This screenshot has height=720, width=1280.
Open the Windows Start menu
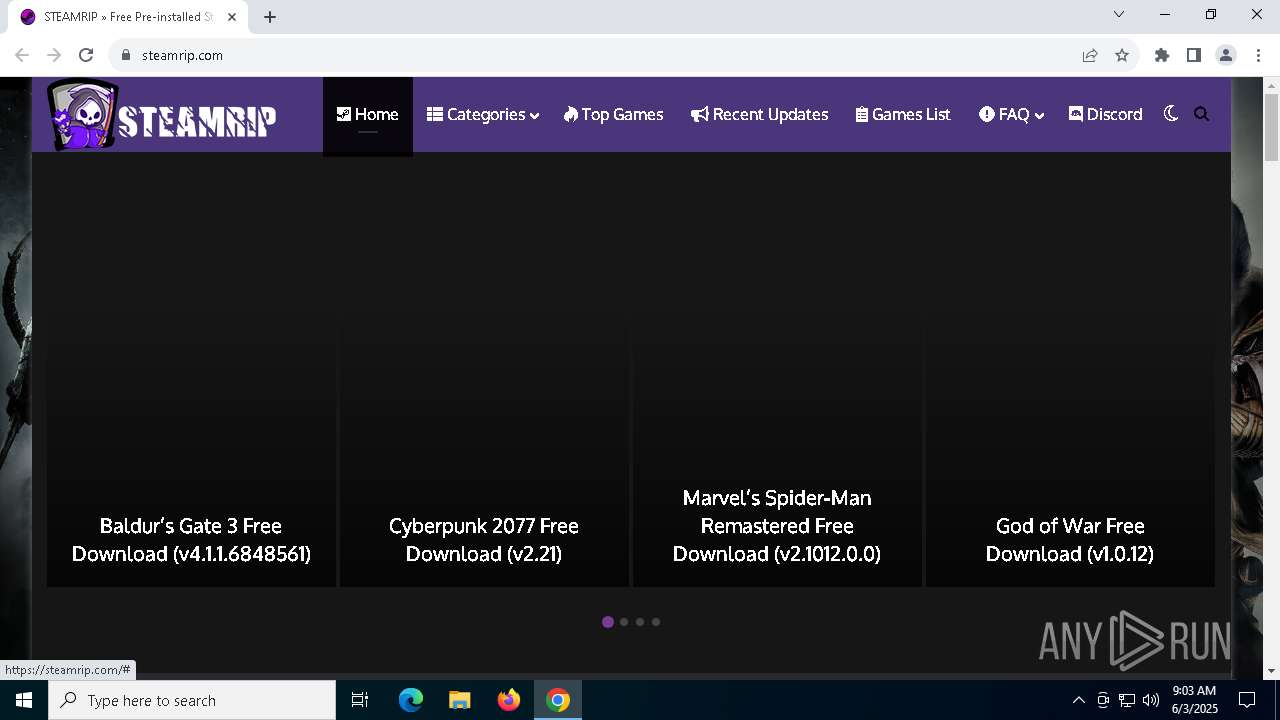click(24, 700)
